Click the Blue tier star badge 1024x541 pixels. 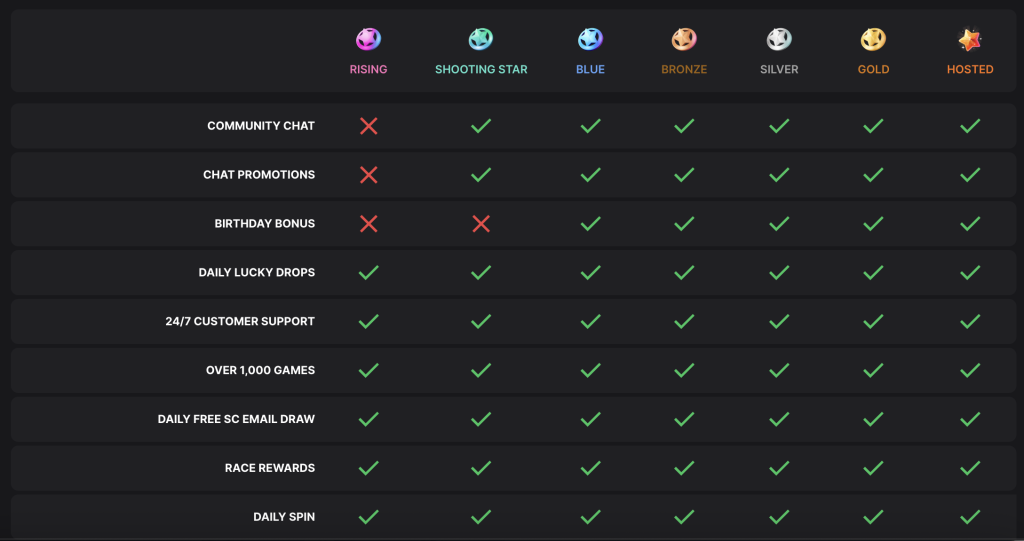tap(590, 39)
